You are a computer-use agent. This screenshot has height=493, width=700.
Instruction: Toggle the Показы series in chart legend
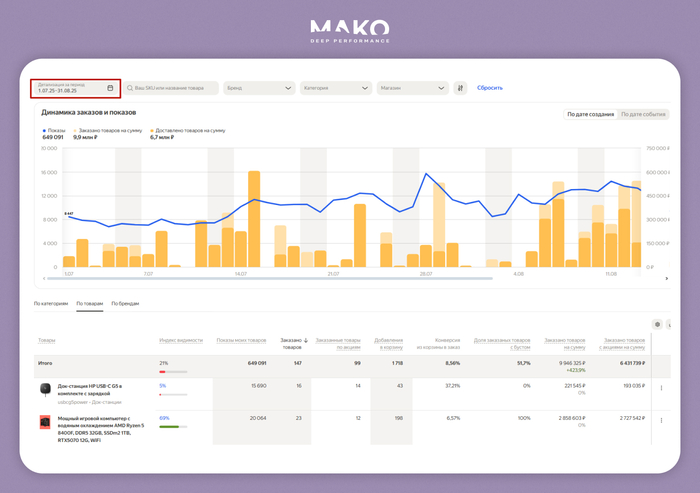coord(55,130)
